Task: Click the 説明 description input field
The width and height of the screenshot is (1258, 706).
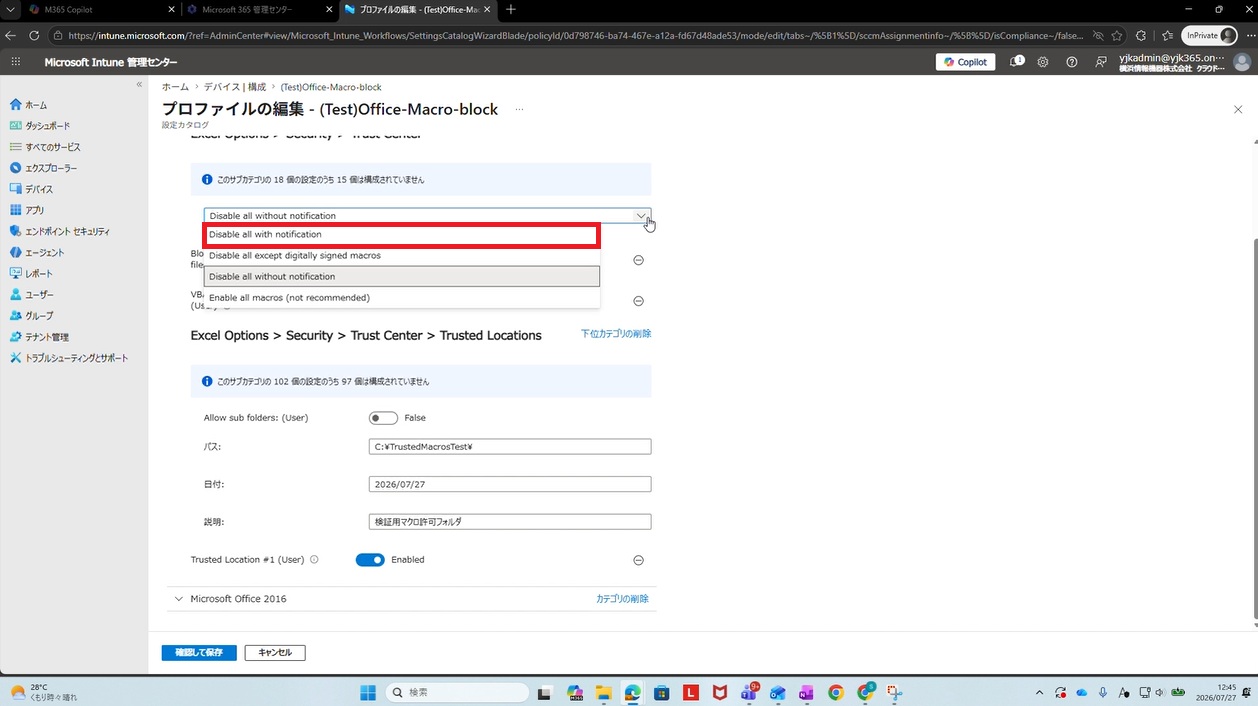Action: click(510, 522)
